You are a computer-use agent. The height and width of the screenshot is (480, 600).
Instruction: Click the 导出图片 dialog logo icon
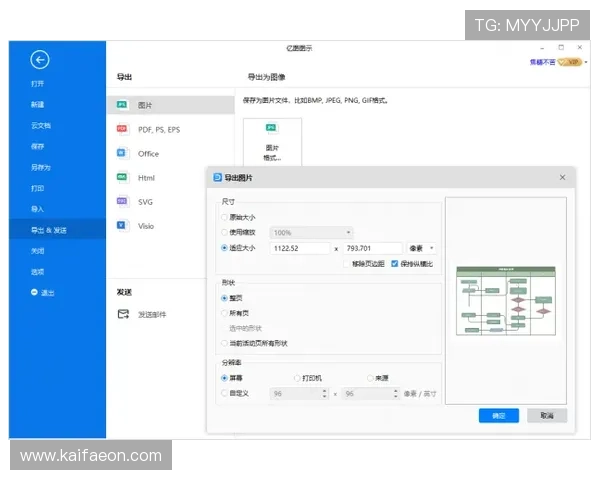click(217, 177)
